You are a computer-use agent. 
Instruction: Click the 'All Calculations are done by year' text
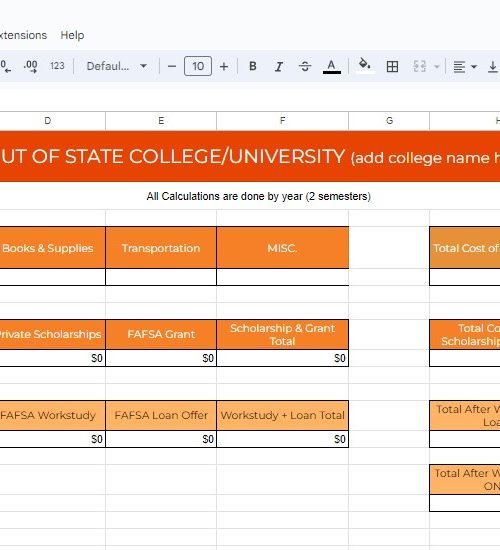[x=259, y=196]
